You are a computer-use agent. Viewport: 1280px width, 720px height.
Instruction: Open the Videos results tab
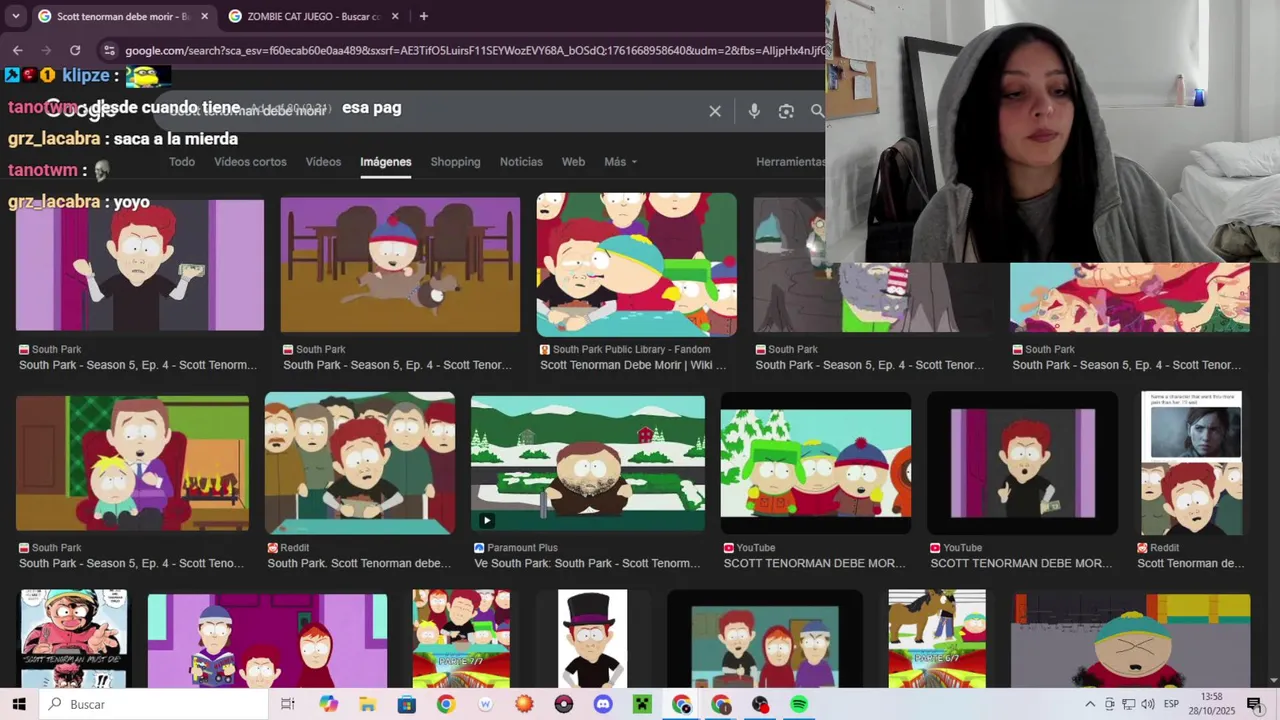pyautogui.click(x=323, y=161)
